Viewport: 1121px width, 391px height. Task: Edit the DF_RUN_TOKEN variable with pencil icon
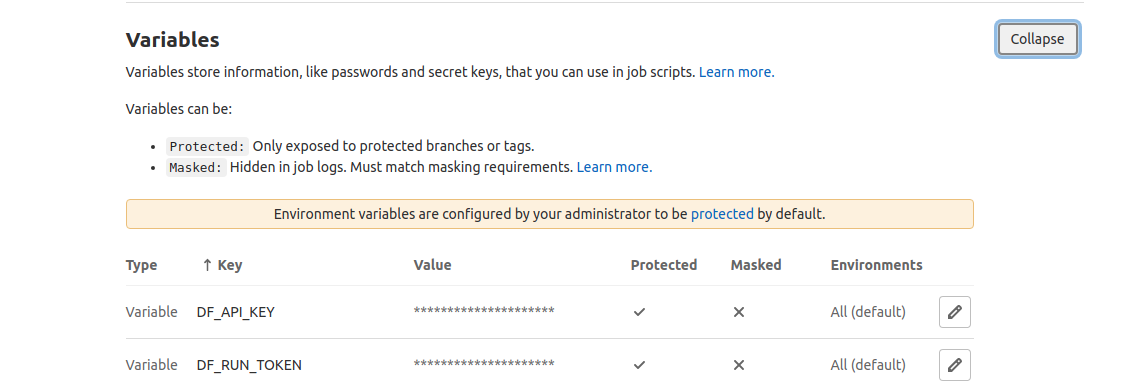[x=954, y=365]
